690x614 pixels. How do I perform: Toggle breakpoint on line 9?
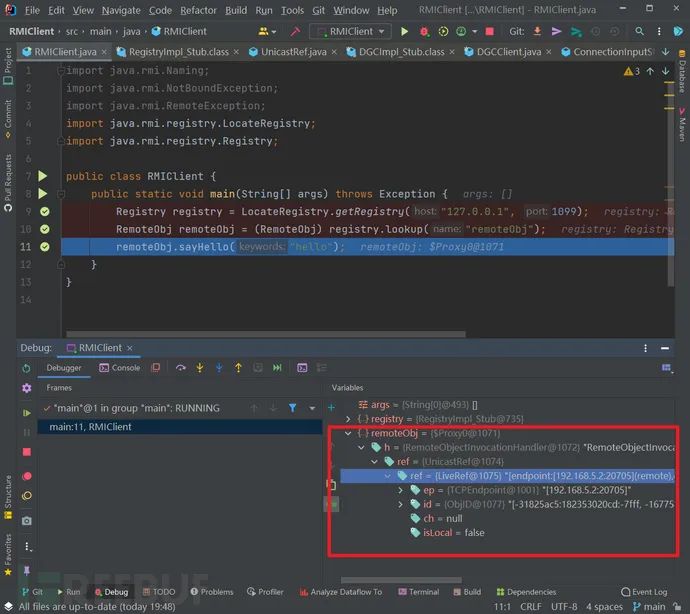(x=45, y=212)
